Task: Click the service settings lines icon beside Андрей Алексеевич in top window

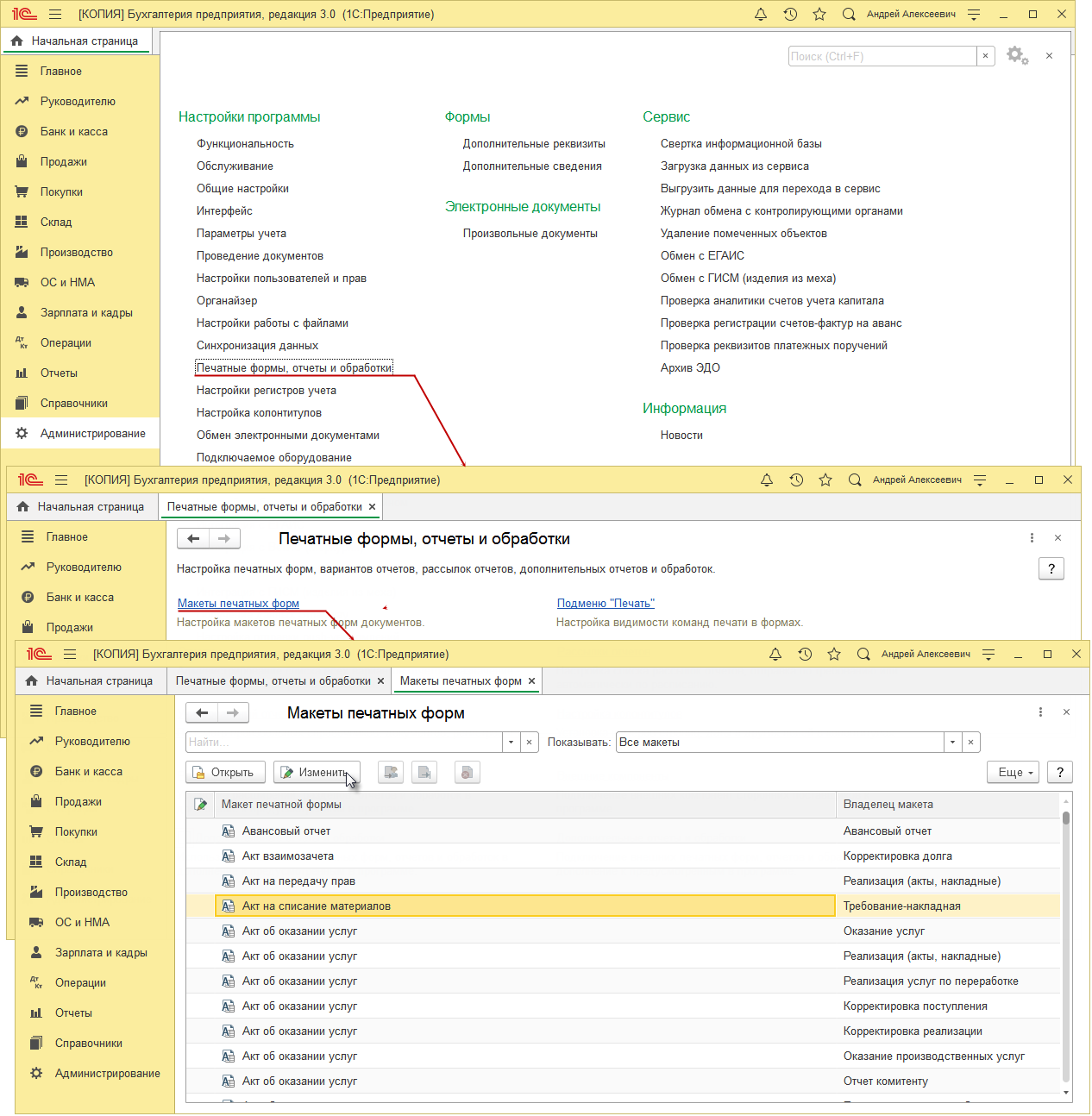Action: (x=974, y=14)
